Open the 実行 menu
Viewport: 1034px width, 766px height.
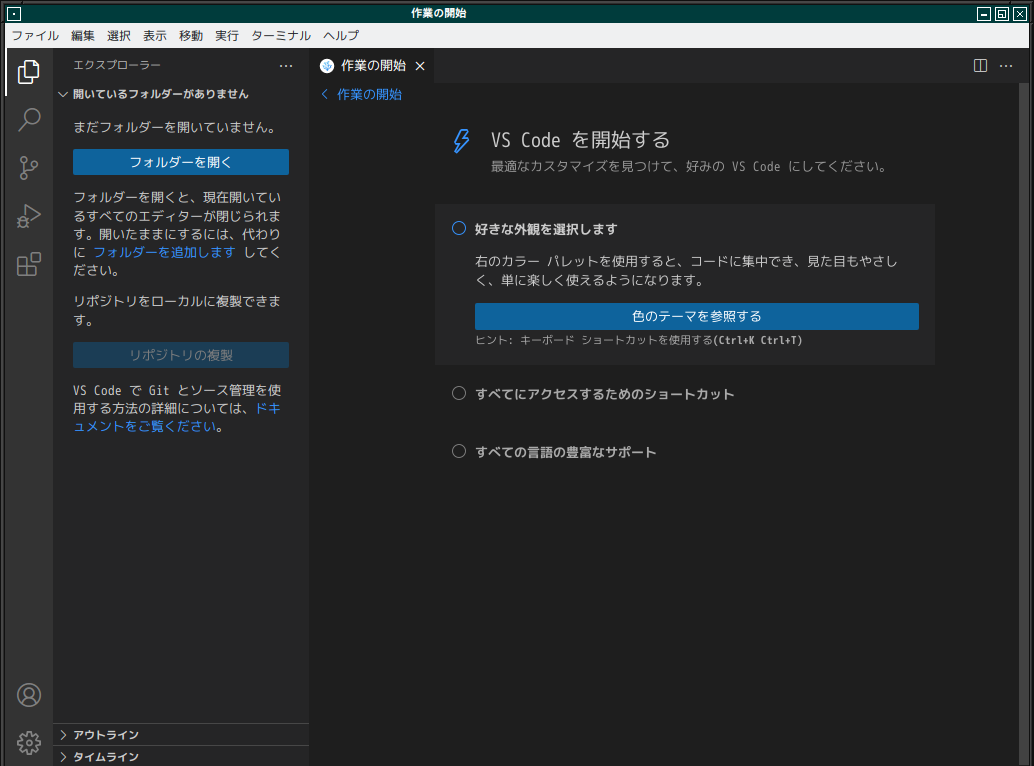click(227, 36)
